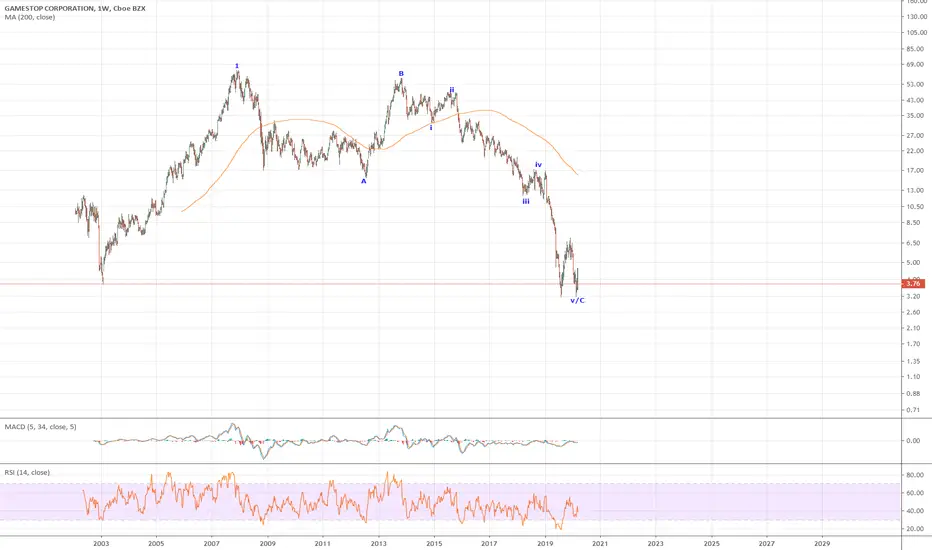Click the 105.00 price scale label
932x550 pixels.
click(916, 33)
